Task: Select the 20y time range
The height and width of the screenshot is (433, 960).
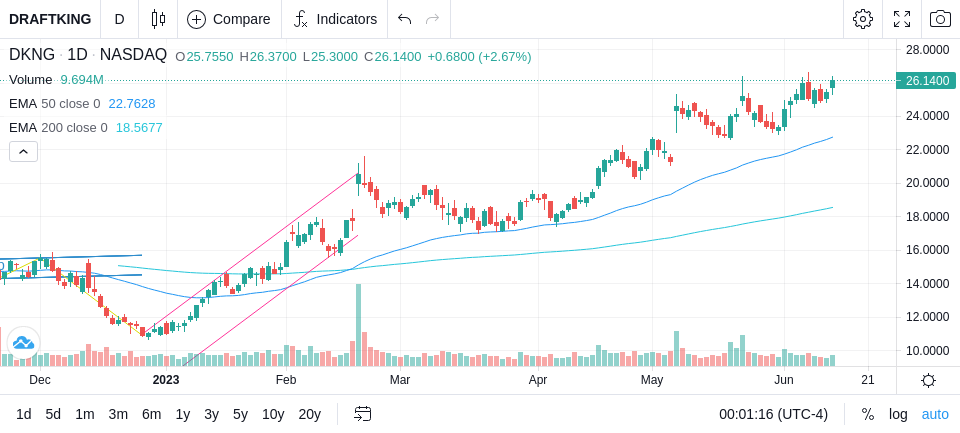Action: tap(309, 414)
